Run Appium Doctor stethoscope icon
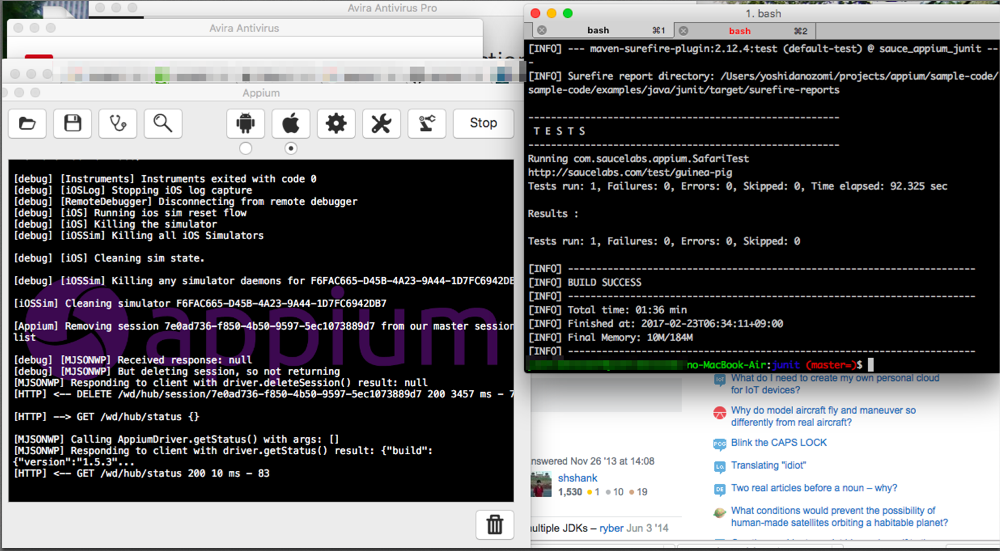 tap(118, 123)
